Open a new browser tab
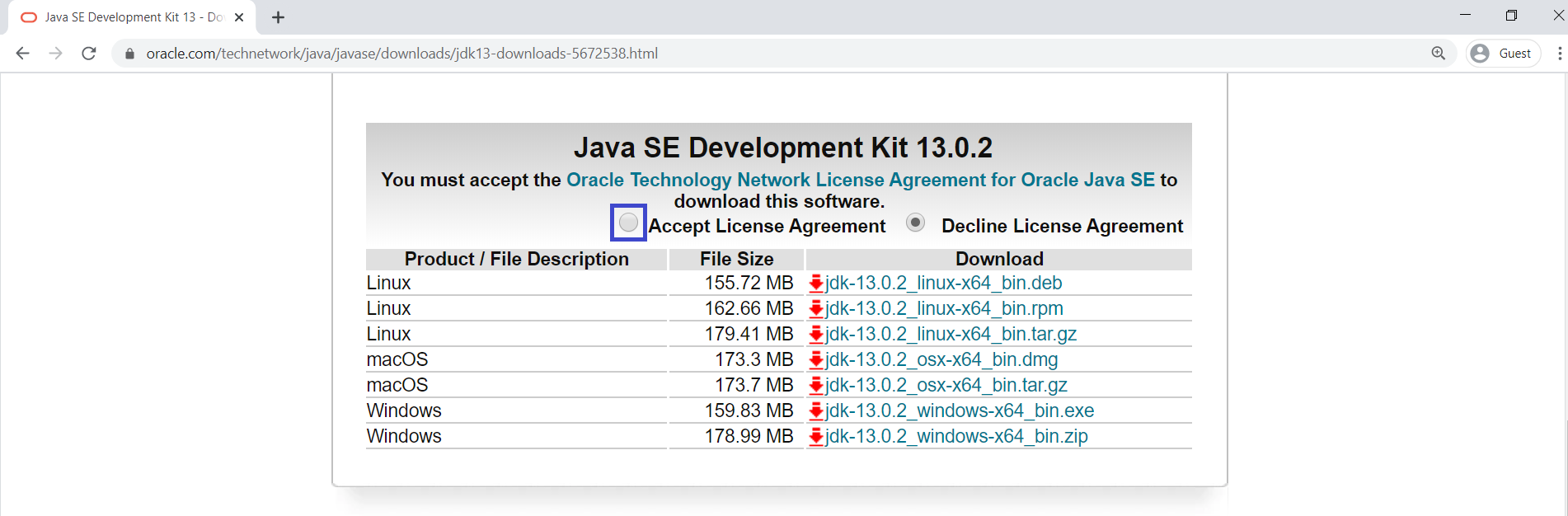Image resolution: width=1568 pixels, height=516 pixels. (x=278, y=17)
